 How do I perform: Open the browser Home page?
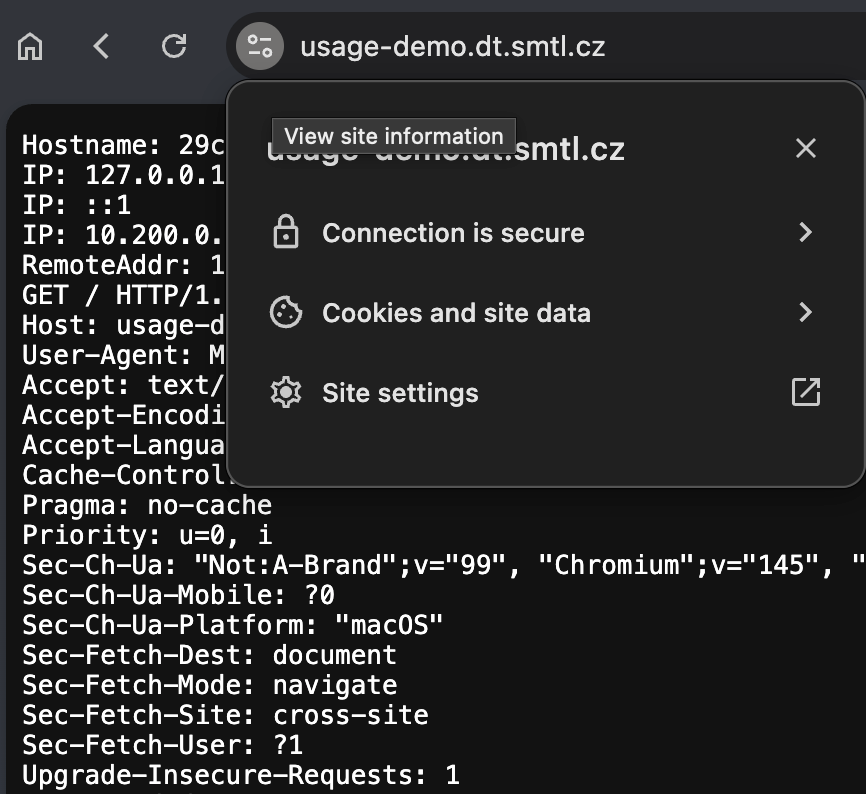29,46
